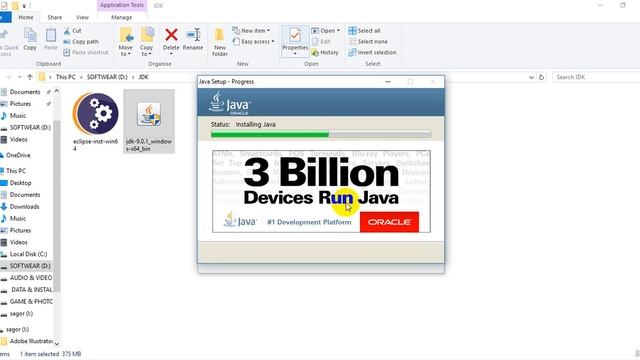This screenshot has height=360, width=640.
Task: Open the New item dropdown
Action: [251, 31]
